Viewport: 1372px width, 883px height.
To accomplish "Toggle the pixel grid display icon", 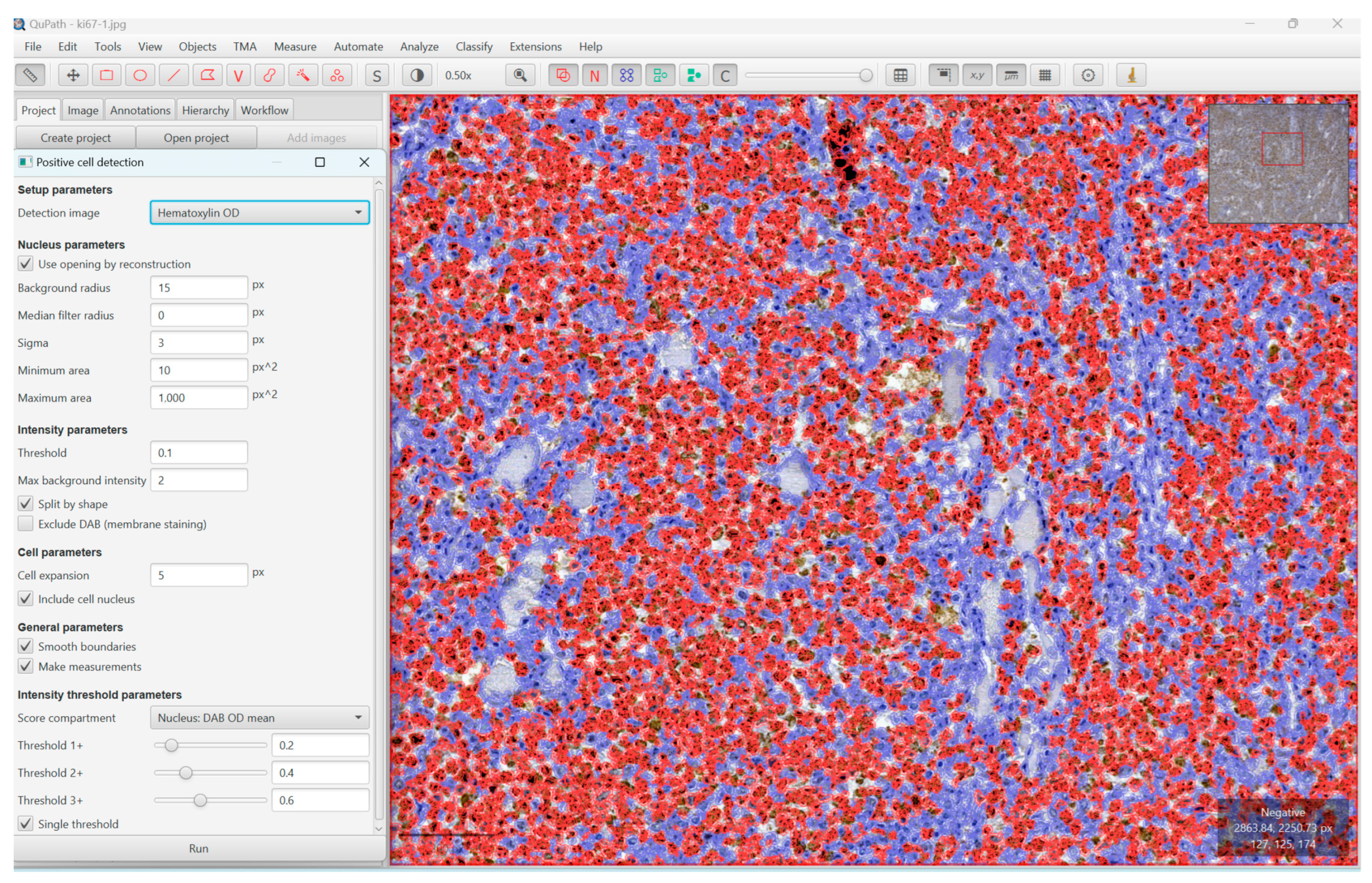I will coord(1045,75).
